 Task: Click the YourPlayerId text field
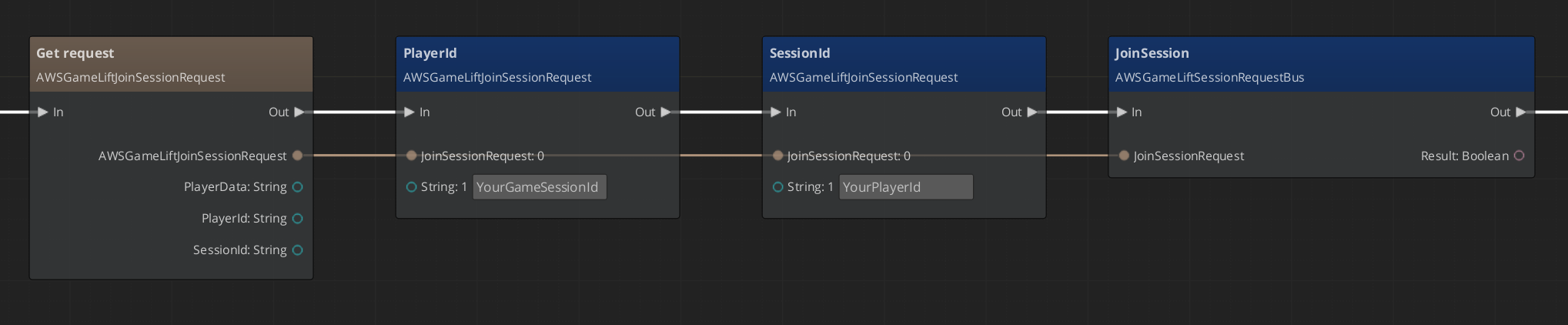tap(905, 187)
